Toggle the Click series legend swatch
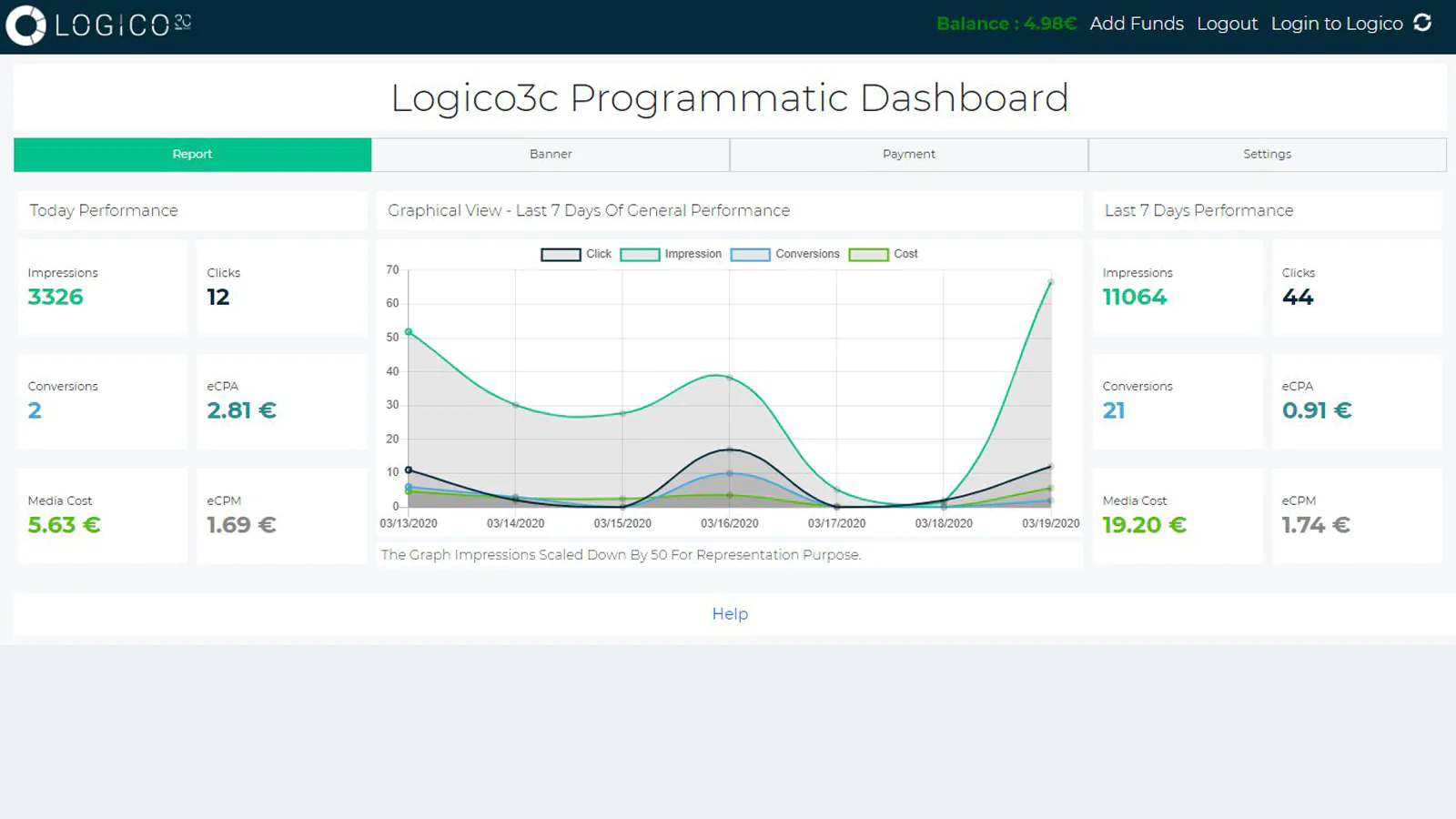 561,255
